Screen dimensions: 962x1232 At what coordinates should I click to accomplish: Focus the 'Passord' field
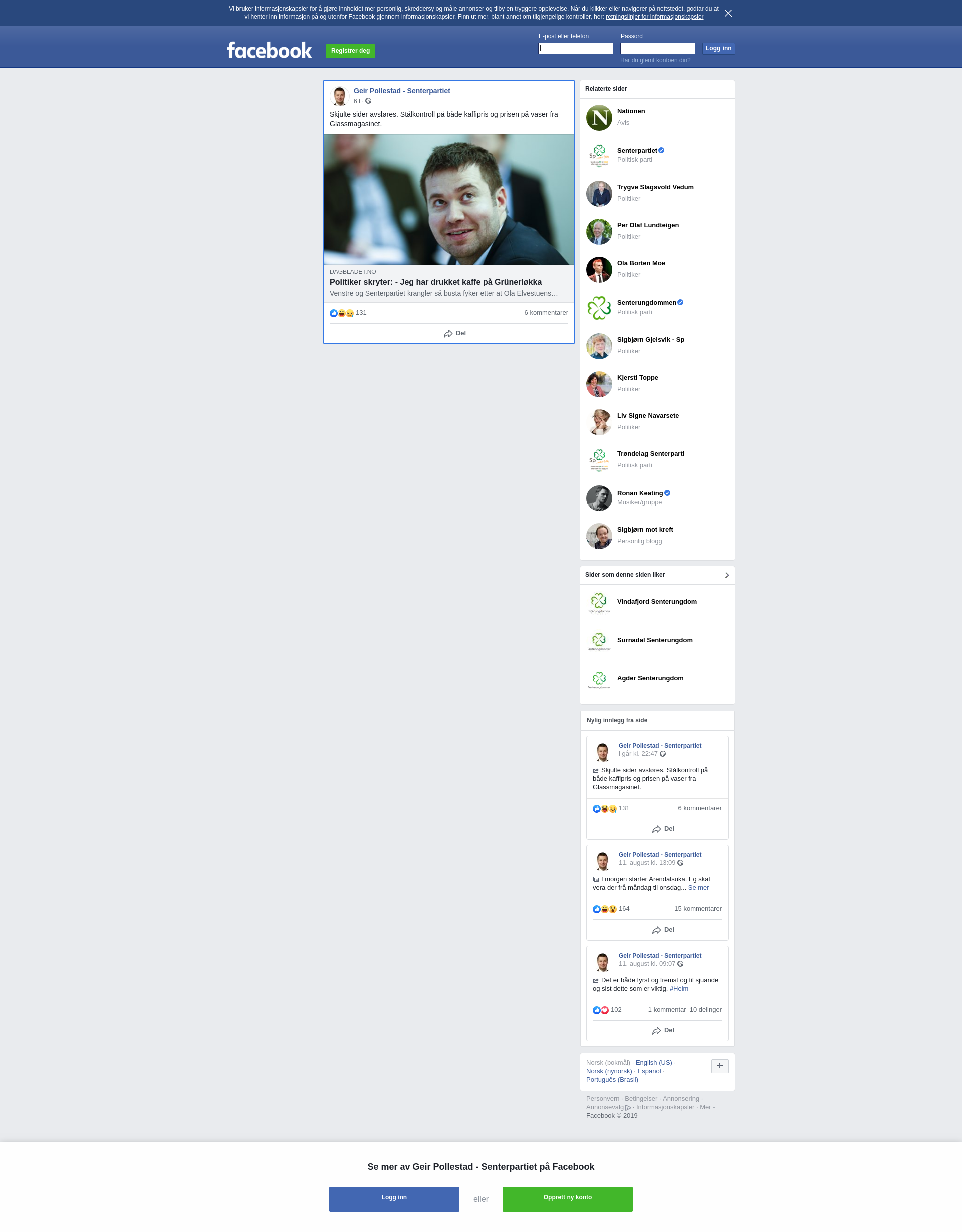(657, 49)
